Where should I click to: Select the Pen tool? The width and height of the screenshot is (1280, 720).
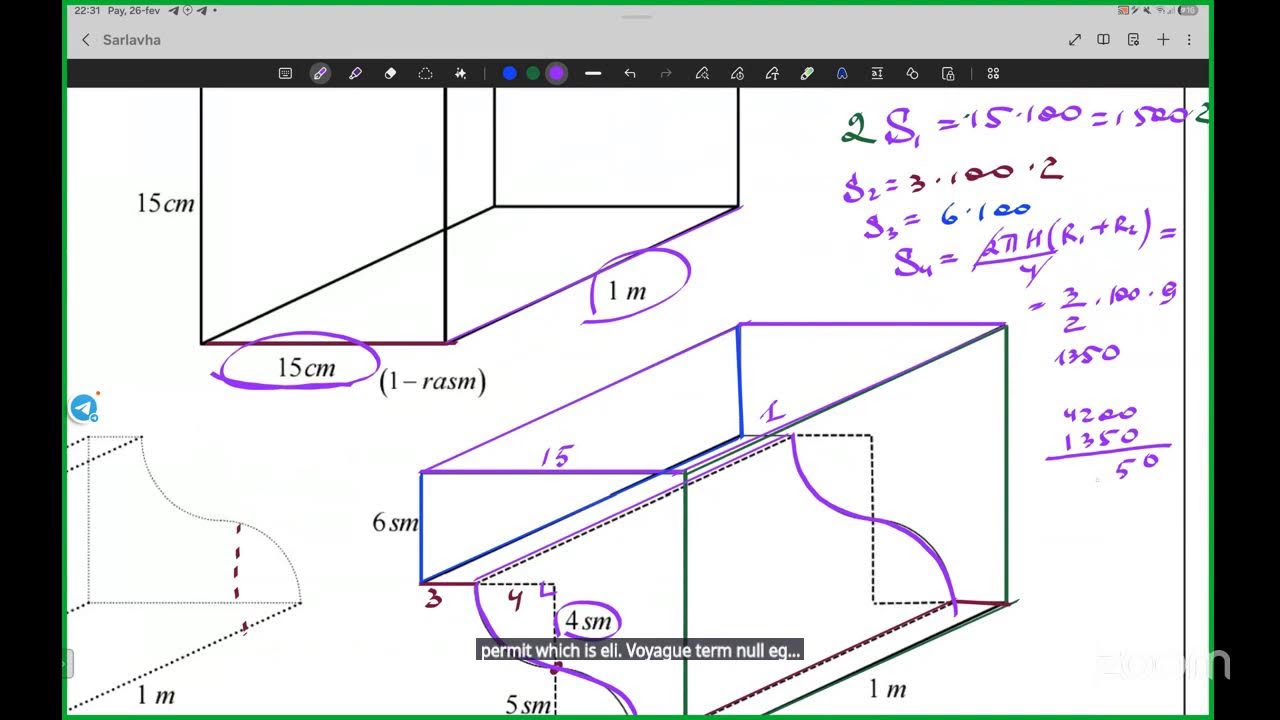coord(320,73)
